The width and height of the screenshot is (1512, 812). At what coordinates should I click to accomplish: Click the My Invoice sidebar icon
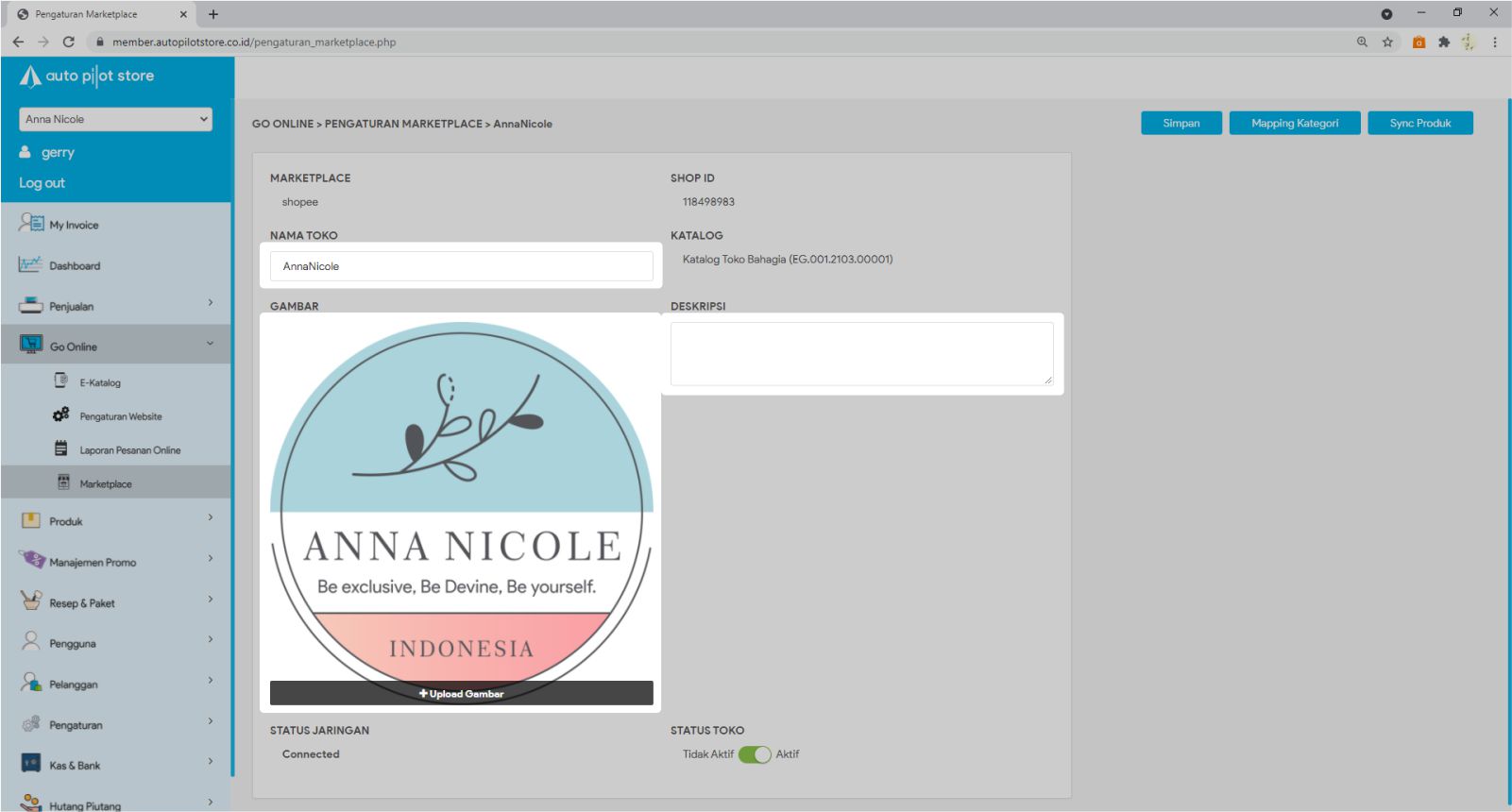click(x=31, y=224)
